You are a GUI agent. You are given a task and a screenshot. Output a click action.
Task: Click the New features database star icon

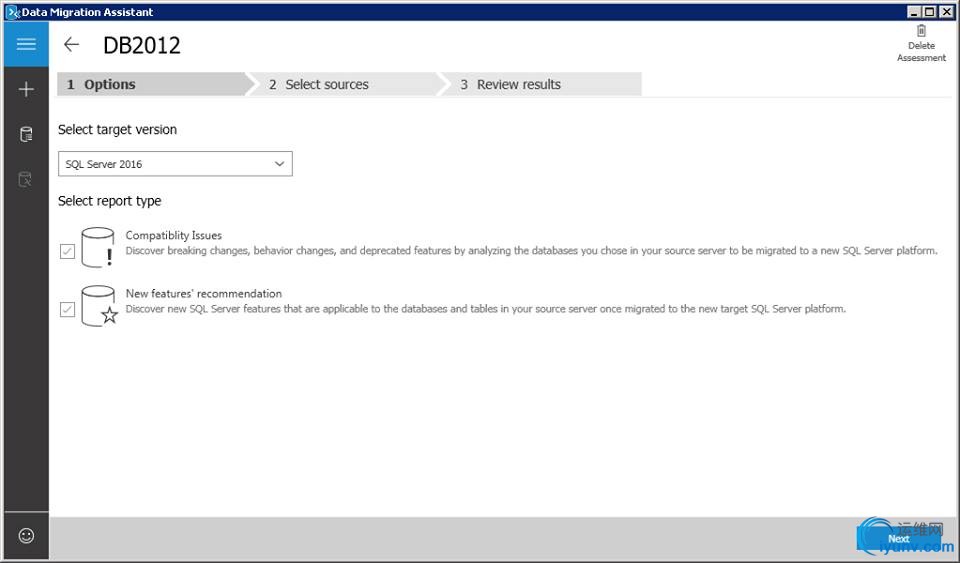pyautogui.click(x=99, y=305)
